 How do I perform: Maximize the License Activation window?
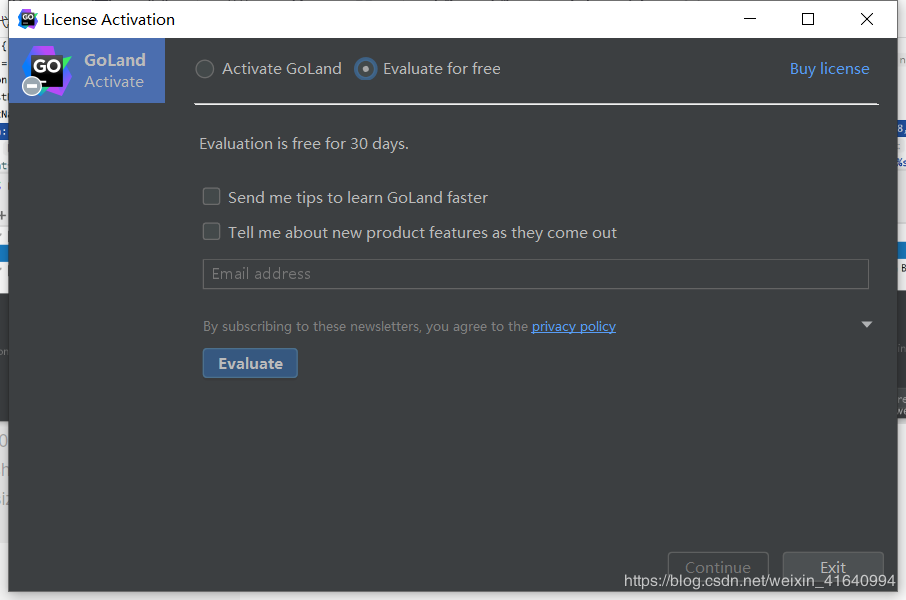tap(808, 19)
